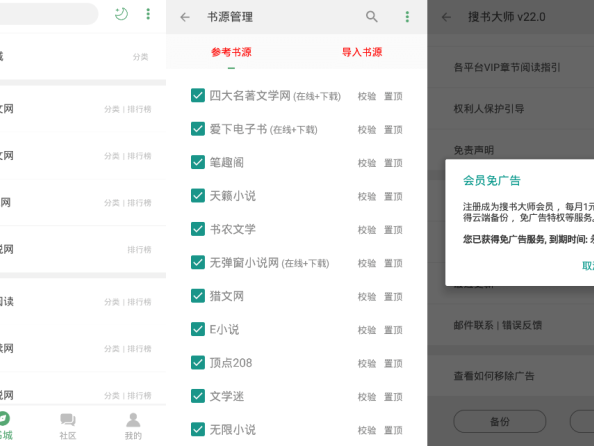
Task: Select 天籁小说 source name
Action: [x=233, y=196]
